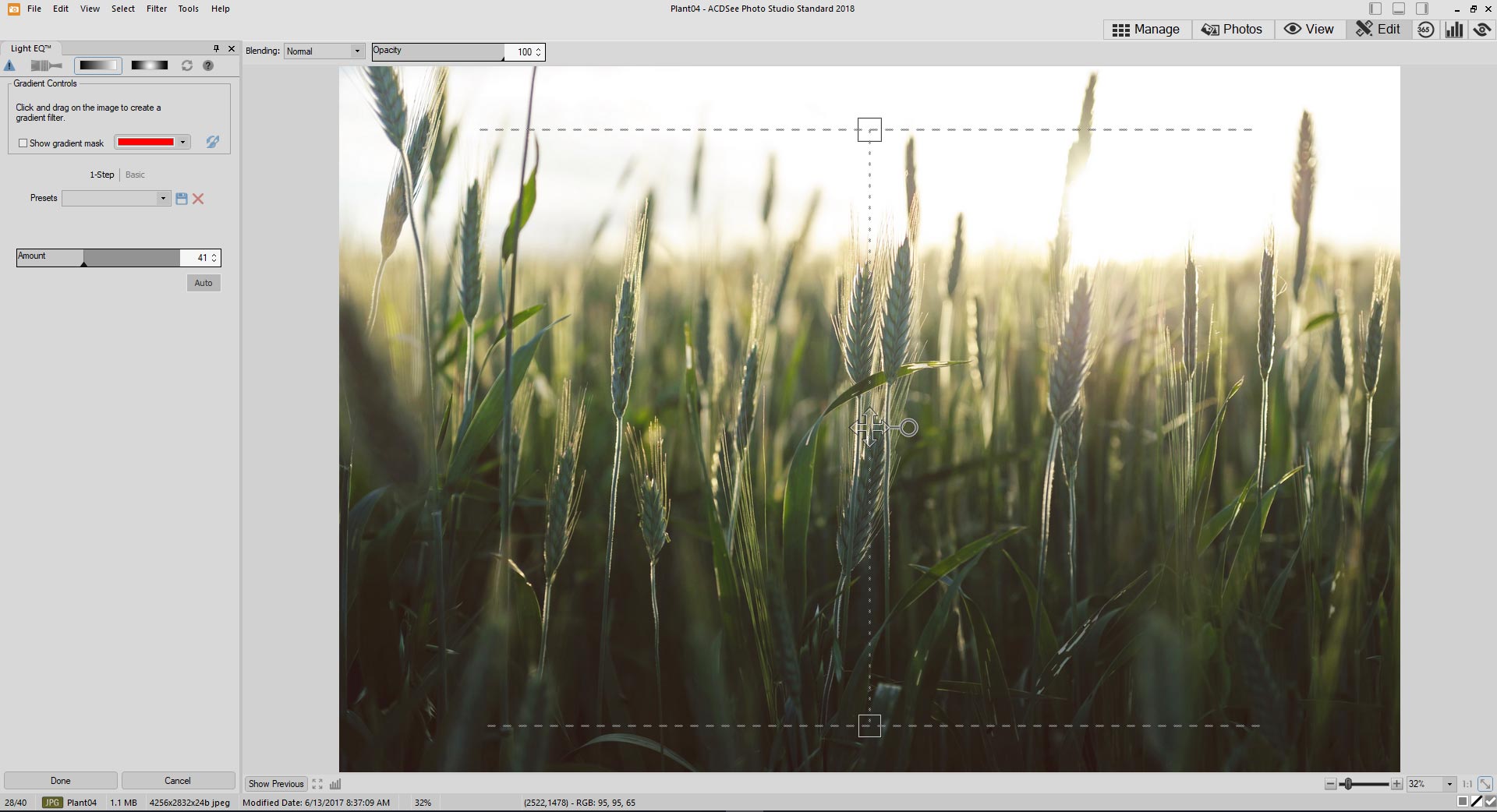
Task: Switch to the 1-Step tab
Action: coord(102,175)
